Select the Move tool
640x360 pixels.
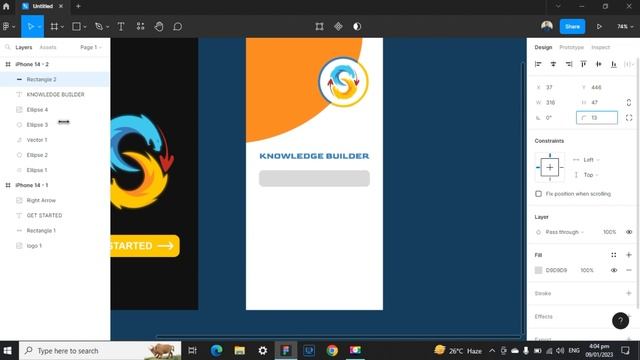click(x=30, y=27)
